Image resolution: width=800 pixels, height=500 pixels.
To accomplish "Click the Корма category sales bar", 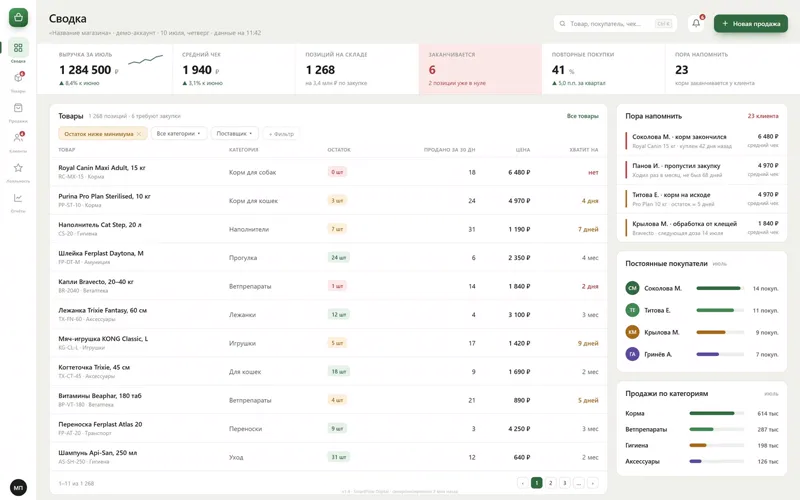I will [716, 413].
